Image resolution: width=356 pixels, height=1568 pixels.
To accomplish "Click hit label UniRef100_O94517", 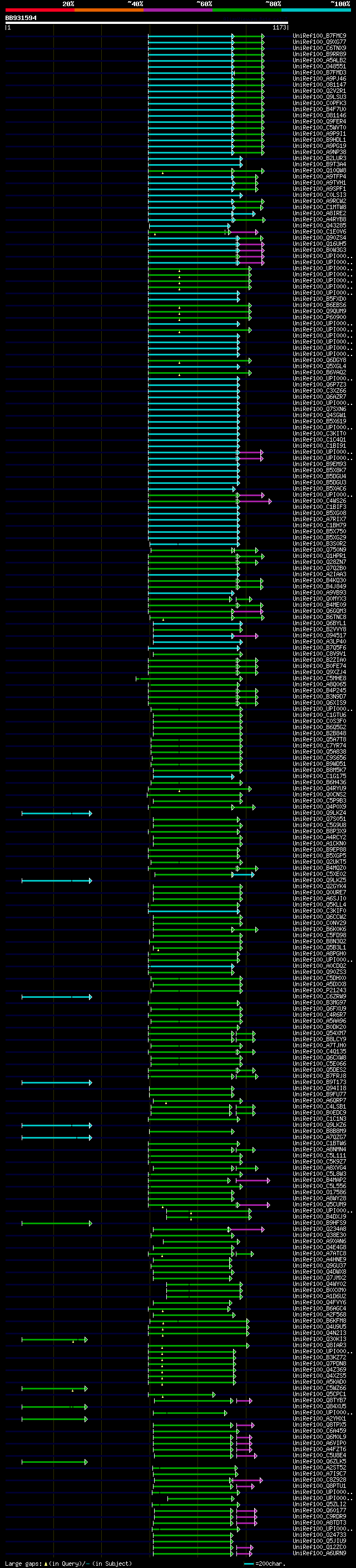I will pos(319,635).
